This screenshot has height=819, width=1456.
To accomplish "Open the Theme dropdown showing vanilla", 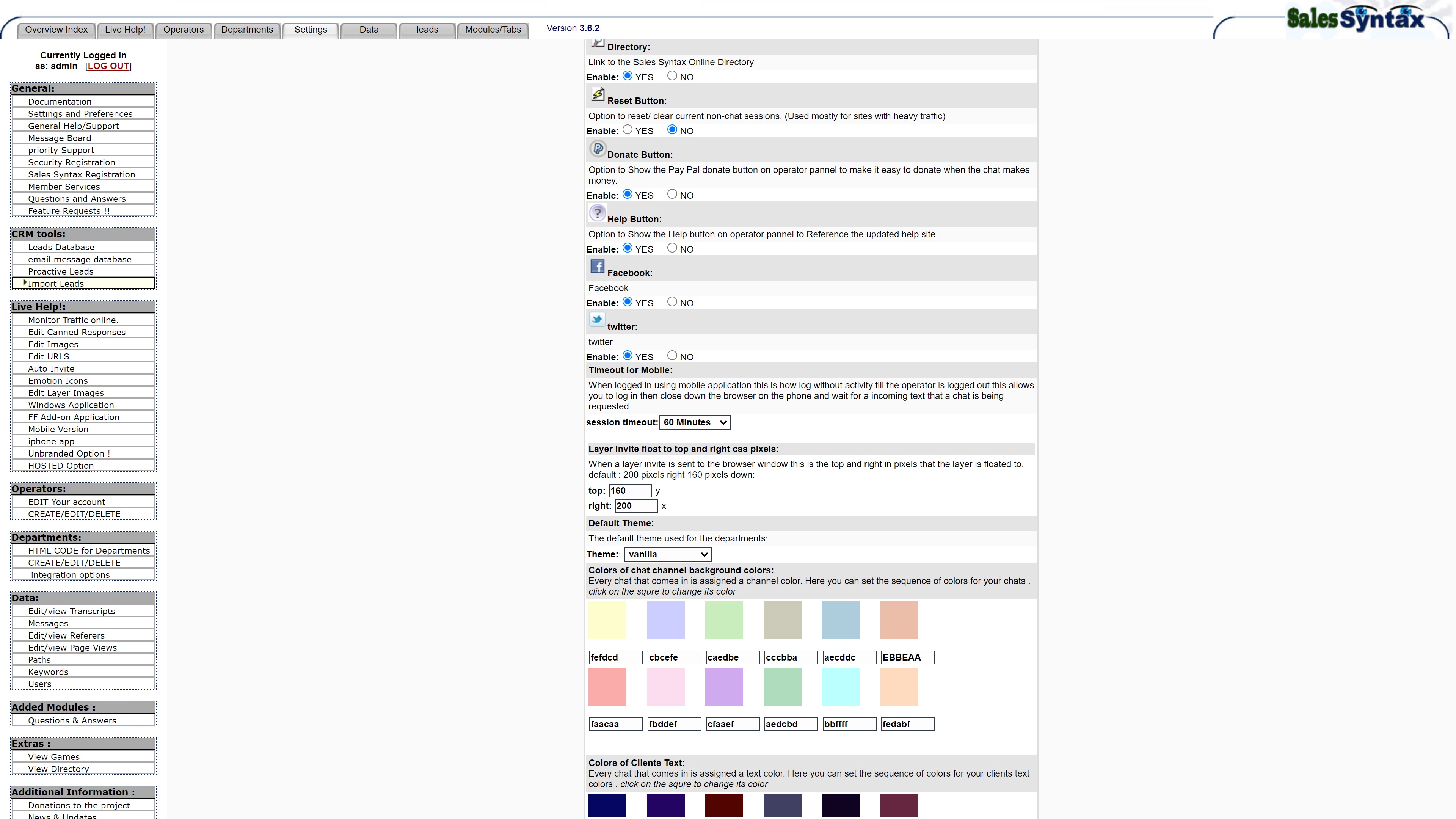I will click(x=667, y=554).
